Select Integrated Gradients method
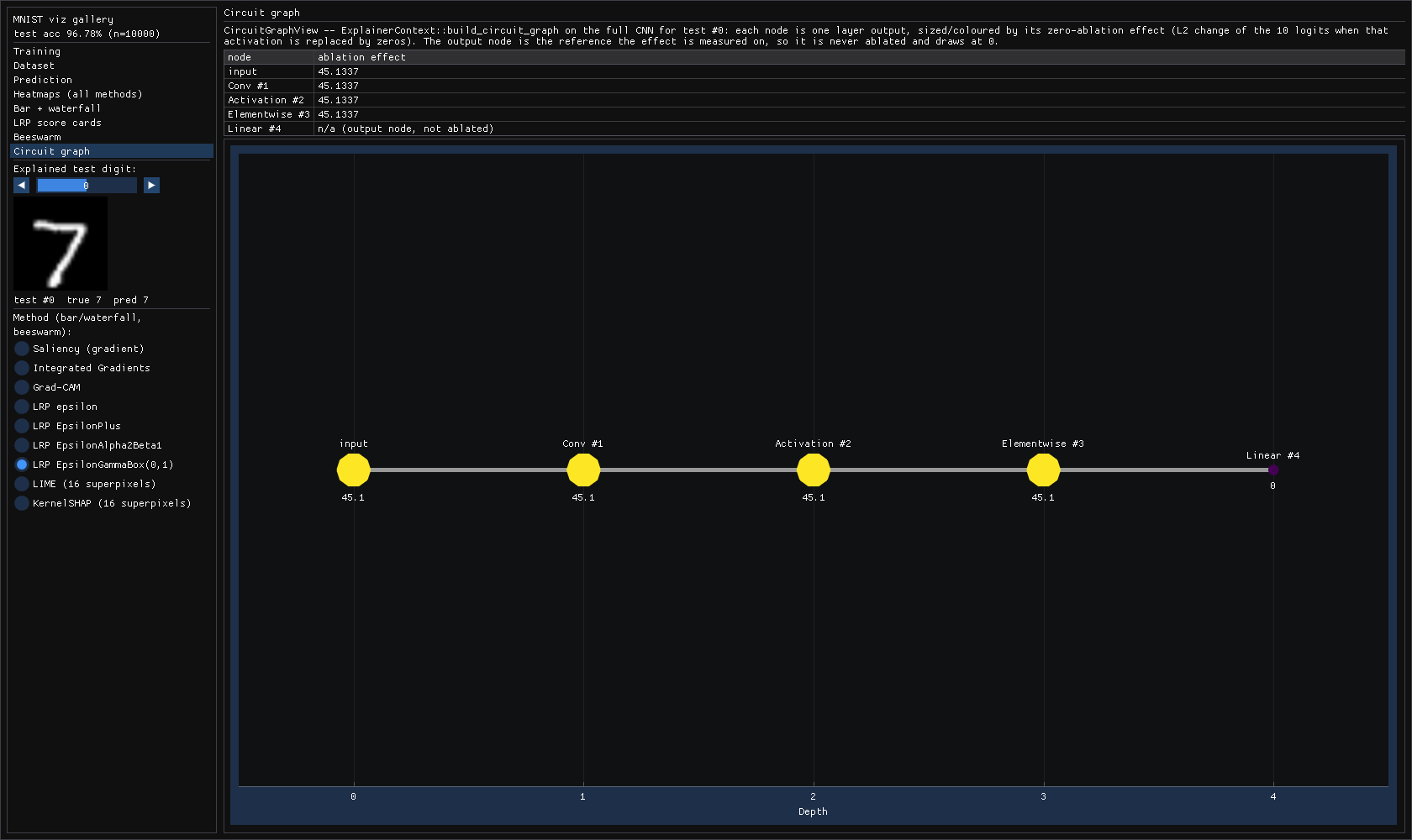This screenshot has width=1412, height=840. [82, 368]
